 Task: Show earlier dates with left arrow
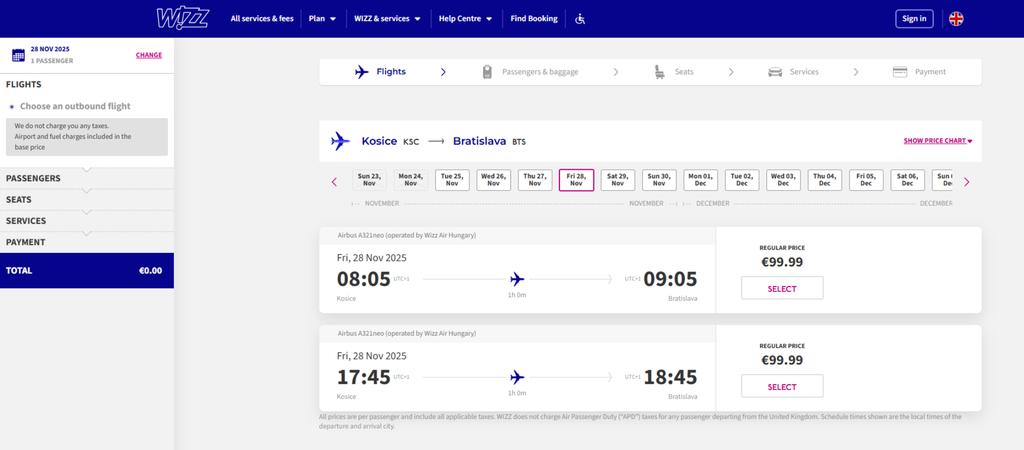[x=335, y=182]
